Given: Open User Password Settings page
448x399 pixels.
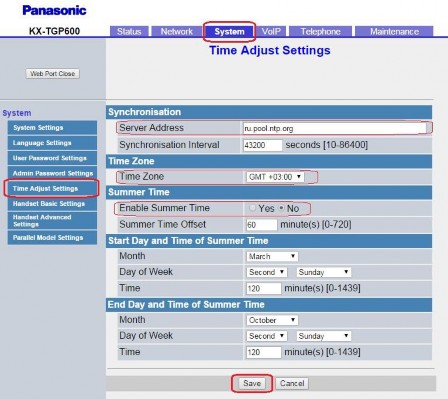Looking at the screenshot, I should coord(52,158).
